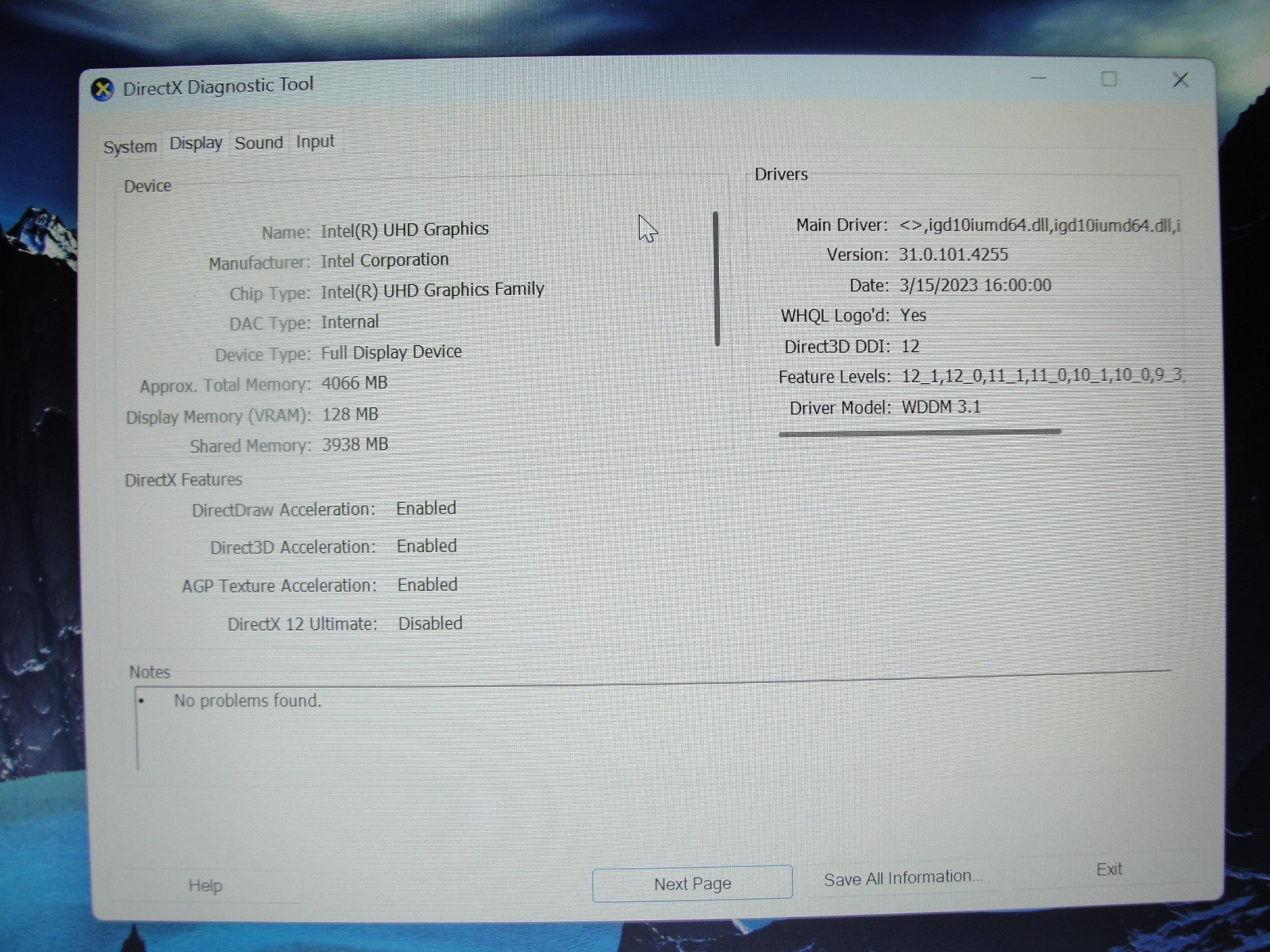Click the Main Driver file list text
Screen dimensions: 1270x952
click(1039, 225)
